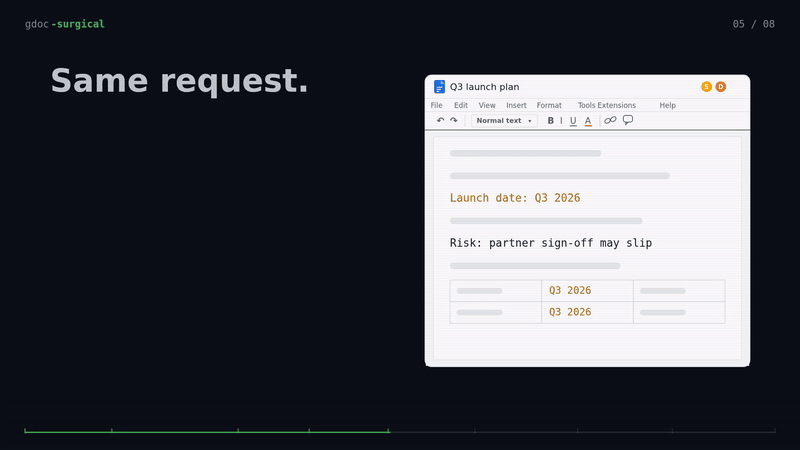Image resolution: width=800 pixels, height=450 pixels.
Task: Click the undo arrow icon
Action: [x=440, y=120]
